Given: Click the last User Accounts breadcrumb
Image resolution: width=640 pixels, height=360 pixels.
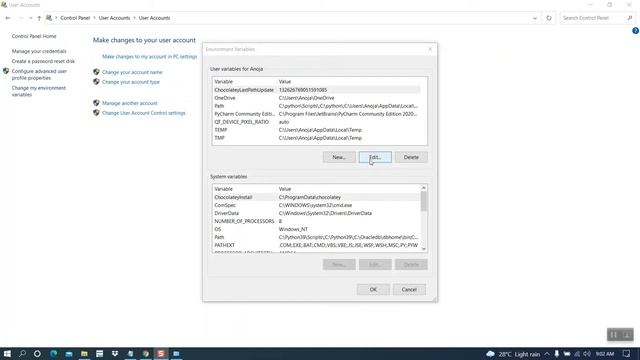Looking at the screenshot, I should pyautogui.click(x=154, y=18).
